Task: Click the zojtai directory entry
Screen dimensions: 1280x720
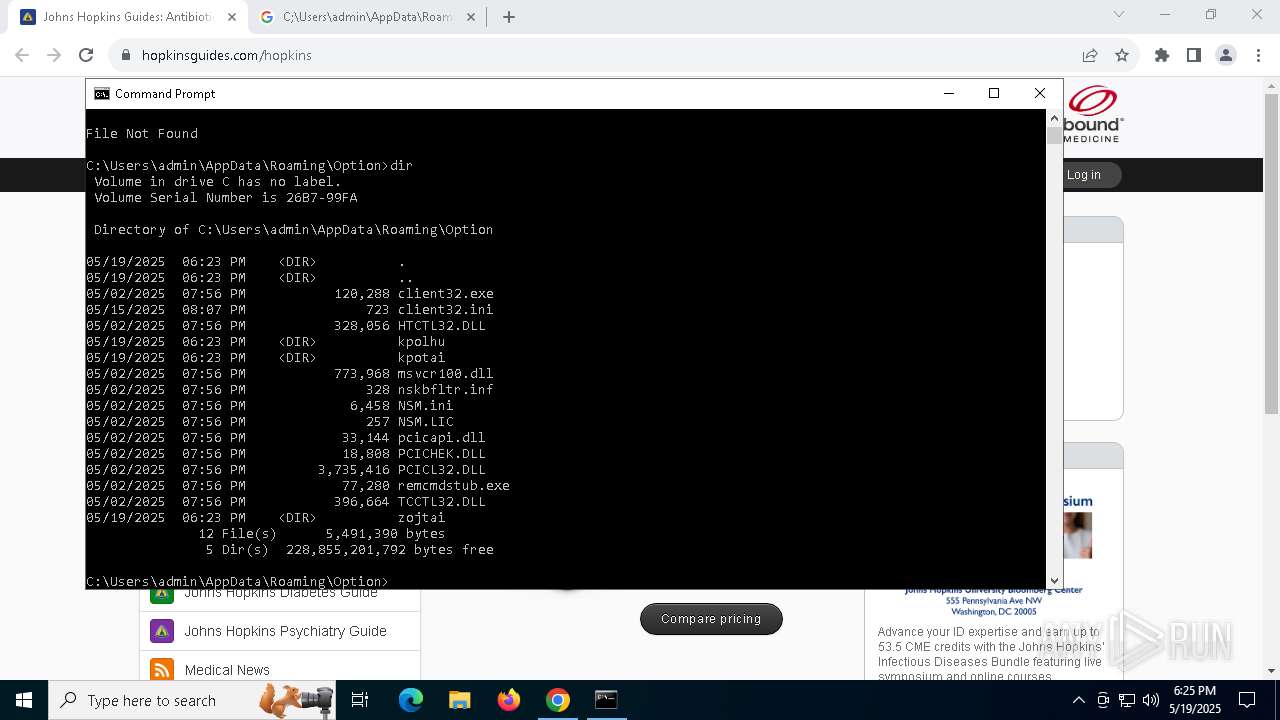Action: pyautogui.click(x=421, y=517)
